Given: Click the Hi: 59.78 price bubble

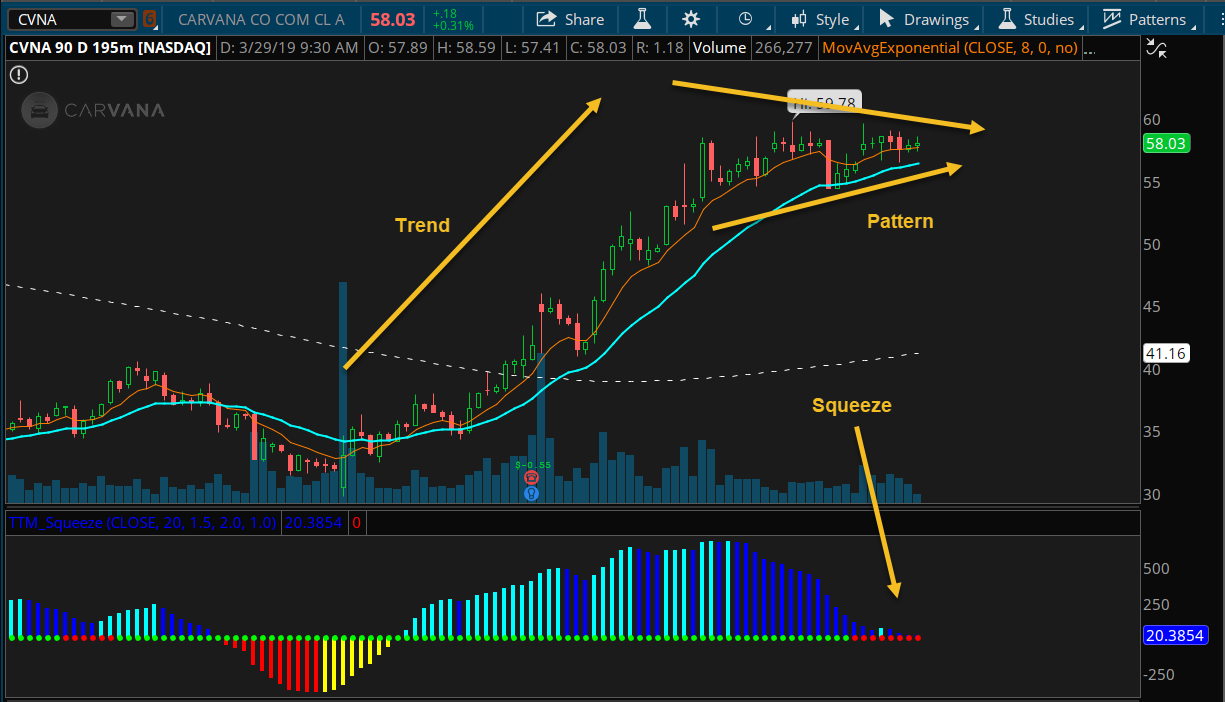Looking at the screenshot, I should pos(824,102).
